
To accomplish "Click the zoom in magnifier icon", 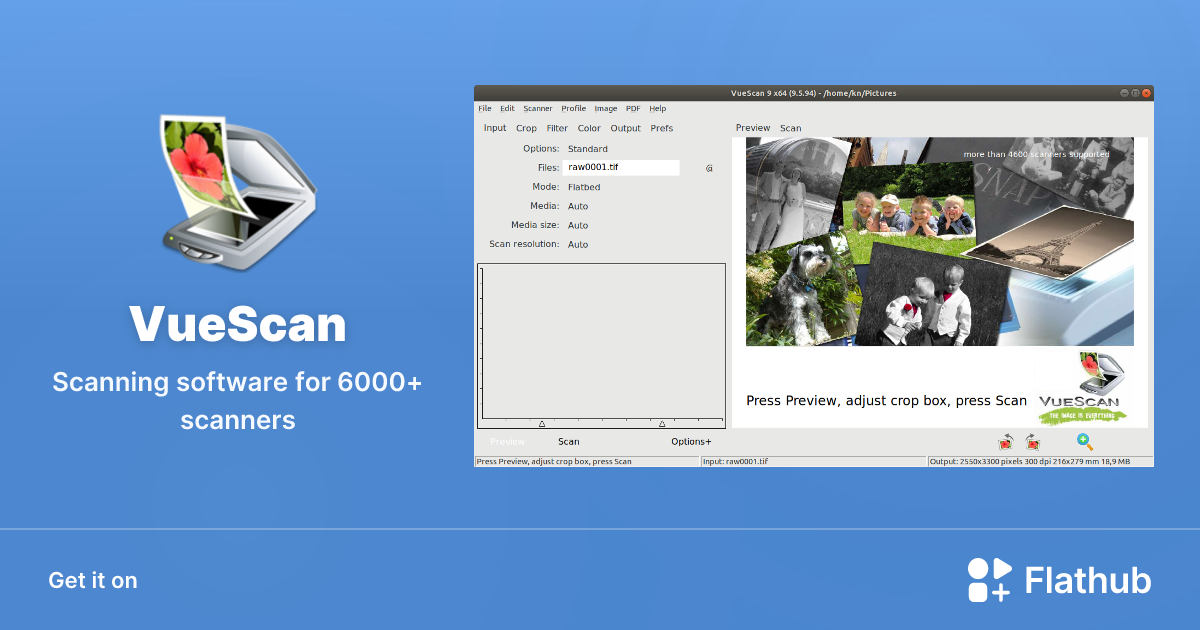I will 1084,441.
